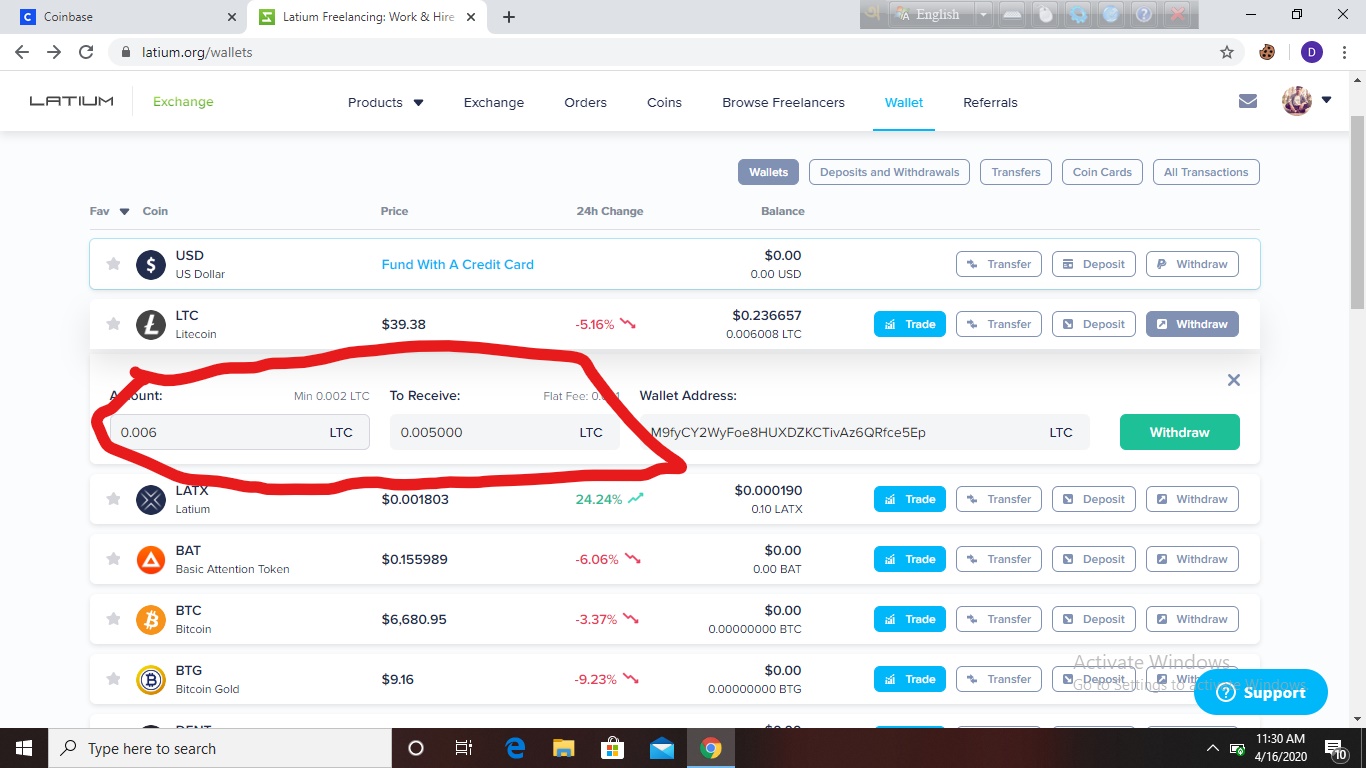
Task: View All Transactions tab
Action: click(x=1206, y=172)
